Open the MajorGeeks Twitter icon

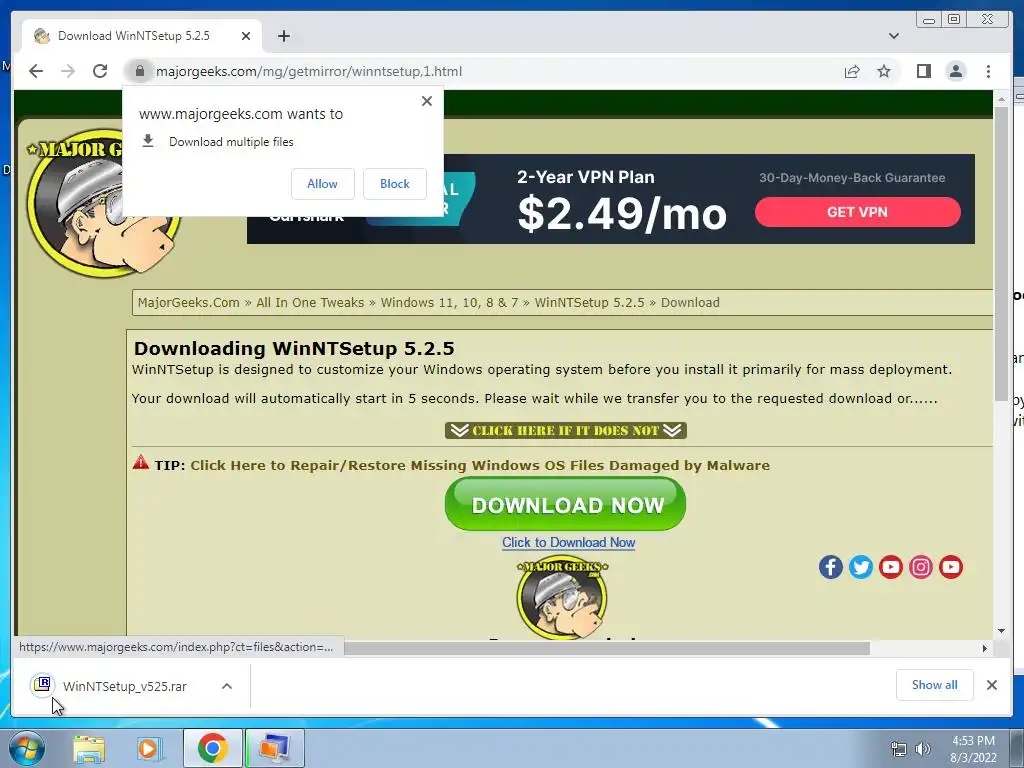click(861, 567)
